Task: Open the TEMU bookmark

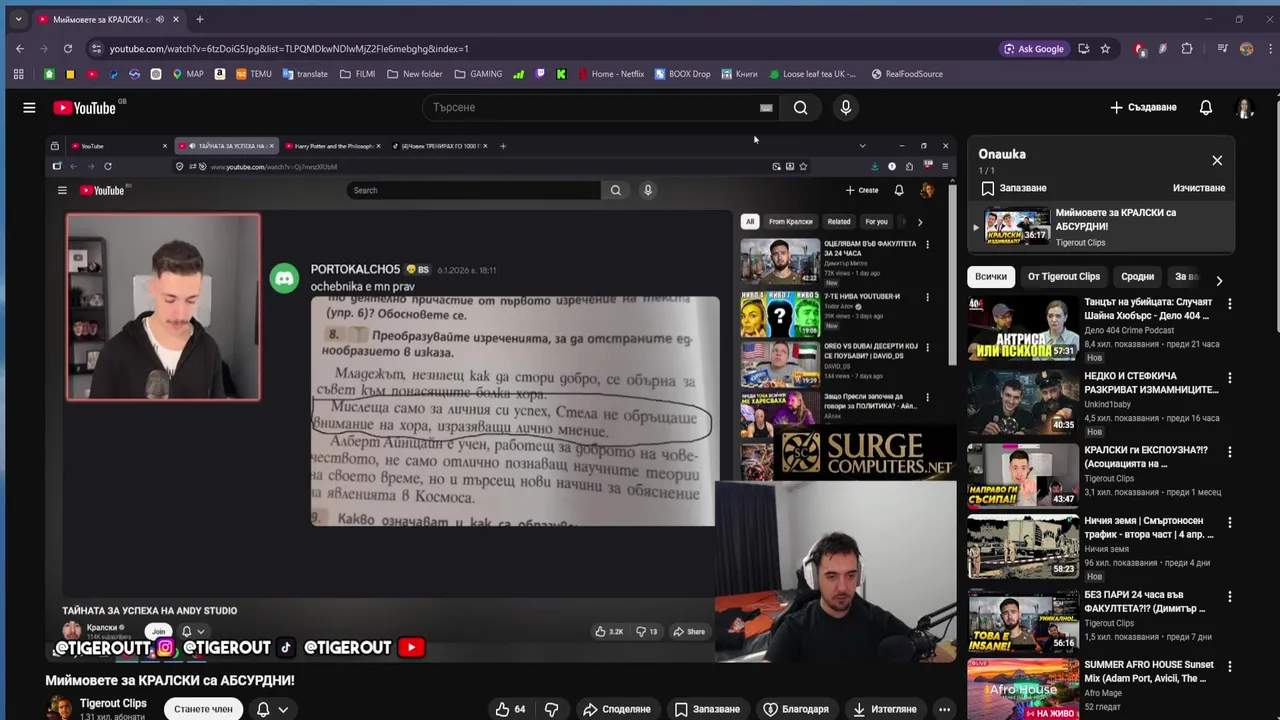Action: click(x=253, y=74)
